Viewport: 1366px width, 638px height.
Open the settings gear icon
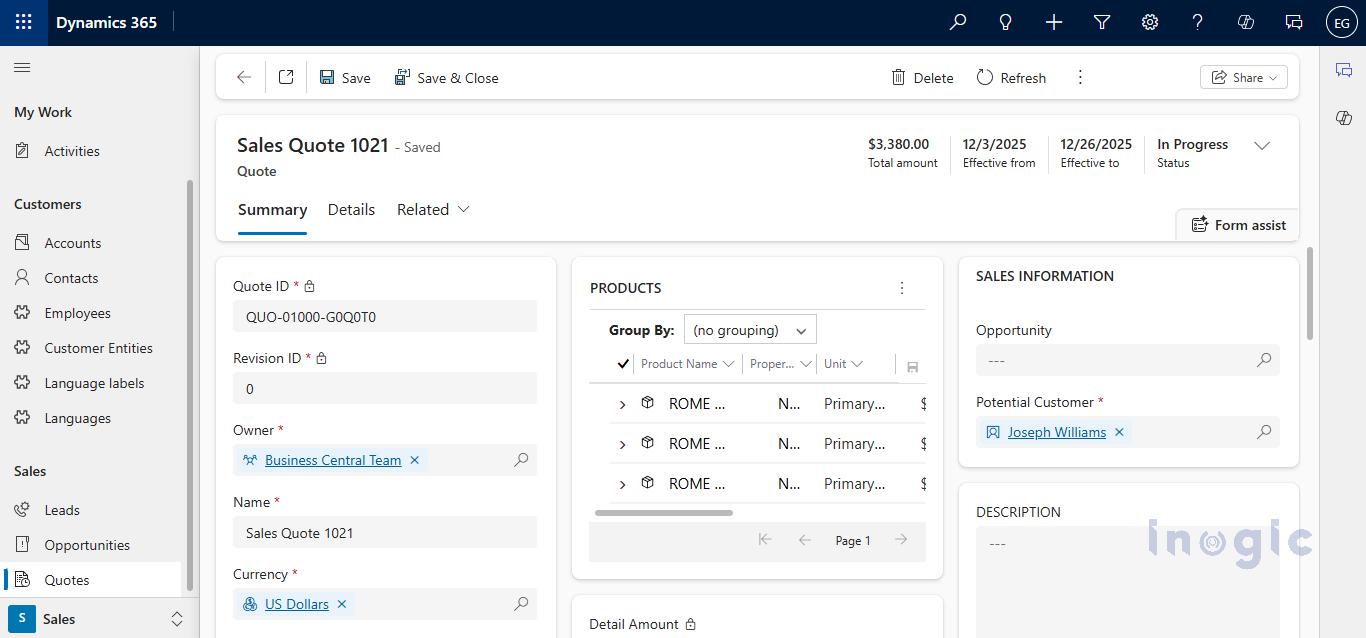1150,22
